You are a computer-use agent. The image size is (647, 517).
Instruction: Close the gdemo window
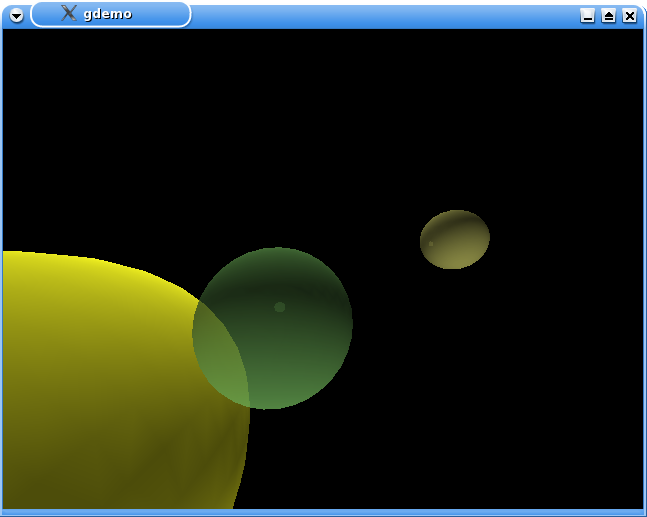coord(630,16)
